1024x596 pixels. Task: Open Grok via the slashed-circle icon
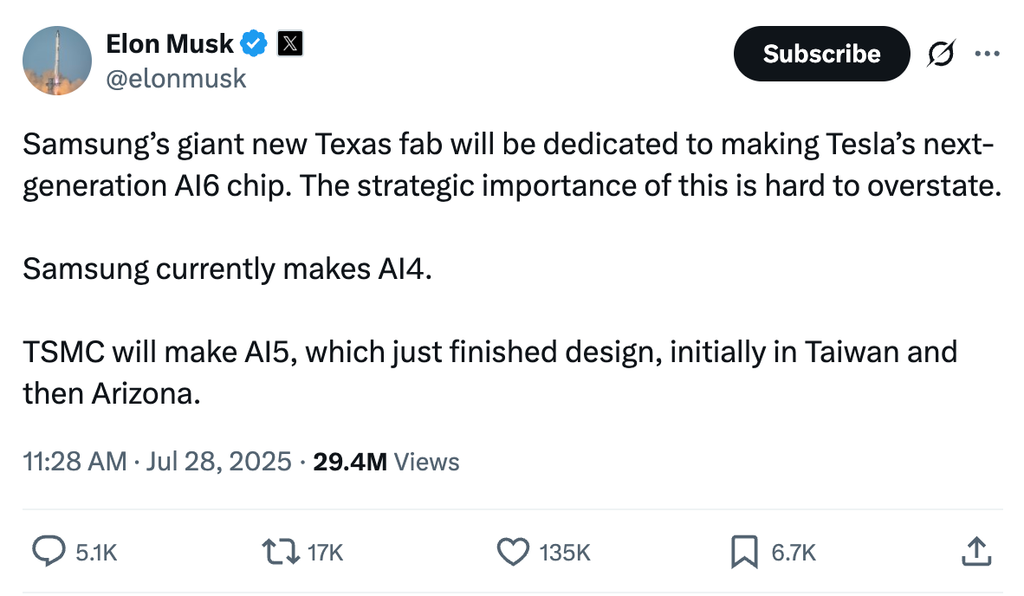click(x=941, y=54)
